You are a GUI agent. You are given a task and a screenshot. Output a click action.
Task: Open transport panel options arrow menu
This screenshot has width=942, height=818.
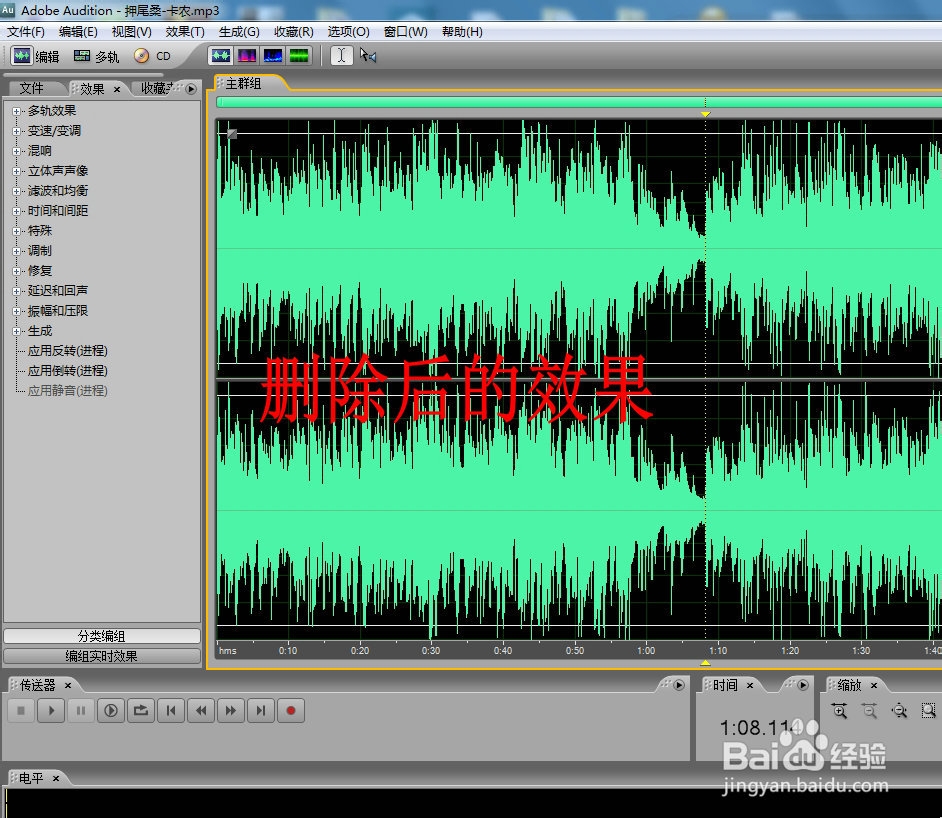tap(679, 685)
